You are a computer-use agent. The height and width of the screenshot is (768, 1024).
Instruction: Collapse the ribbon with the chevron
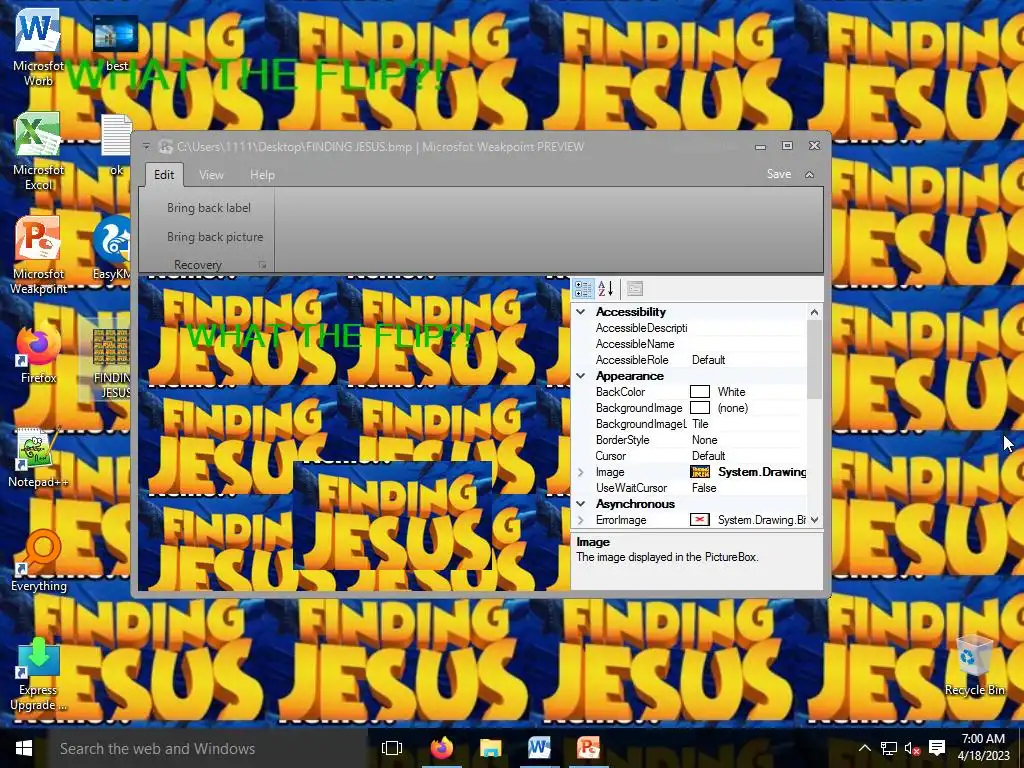pyautogui.click(x=809, y=174)
